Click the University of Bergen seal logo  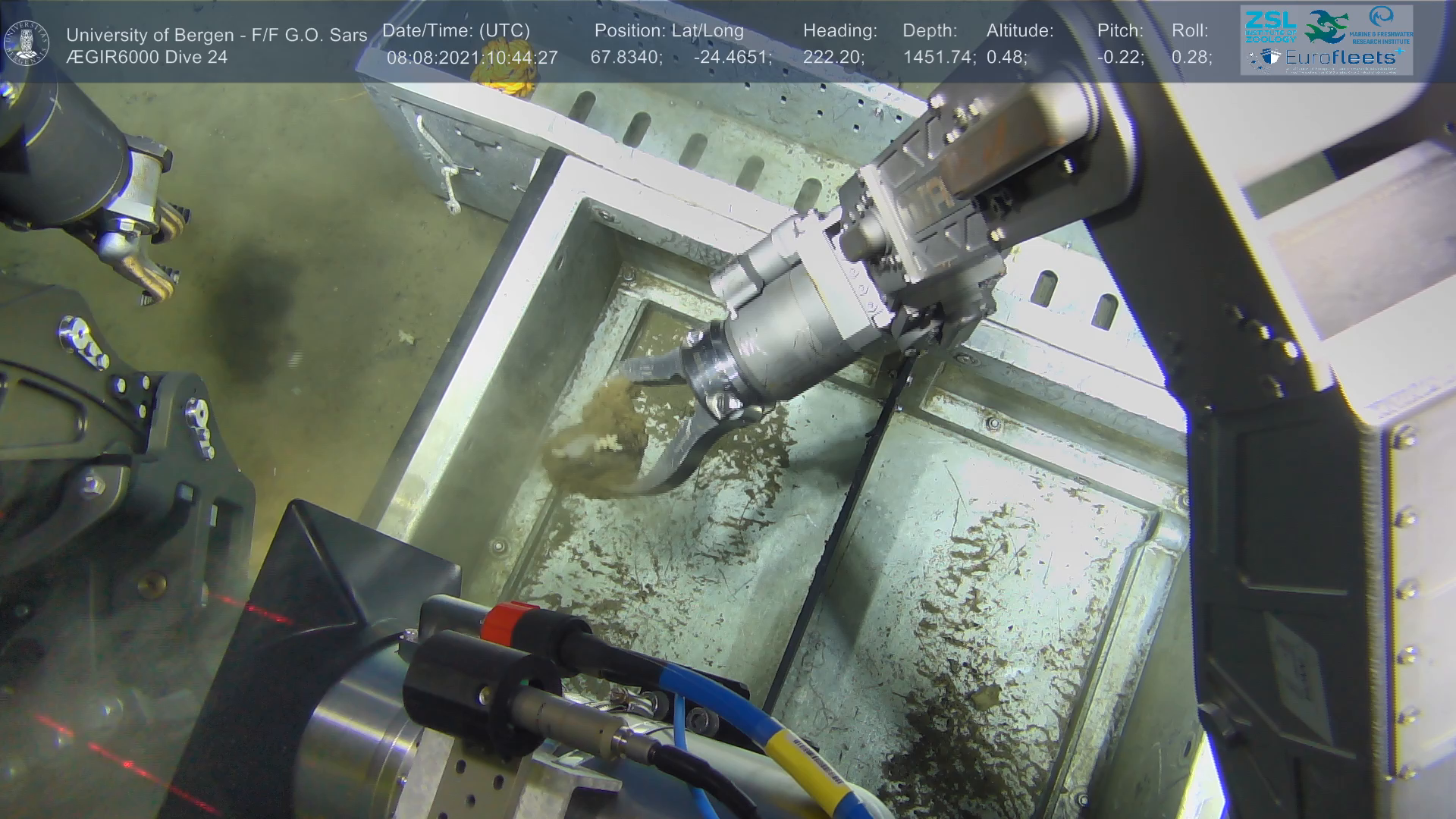(27, 43)
